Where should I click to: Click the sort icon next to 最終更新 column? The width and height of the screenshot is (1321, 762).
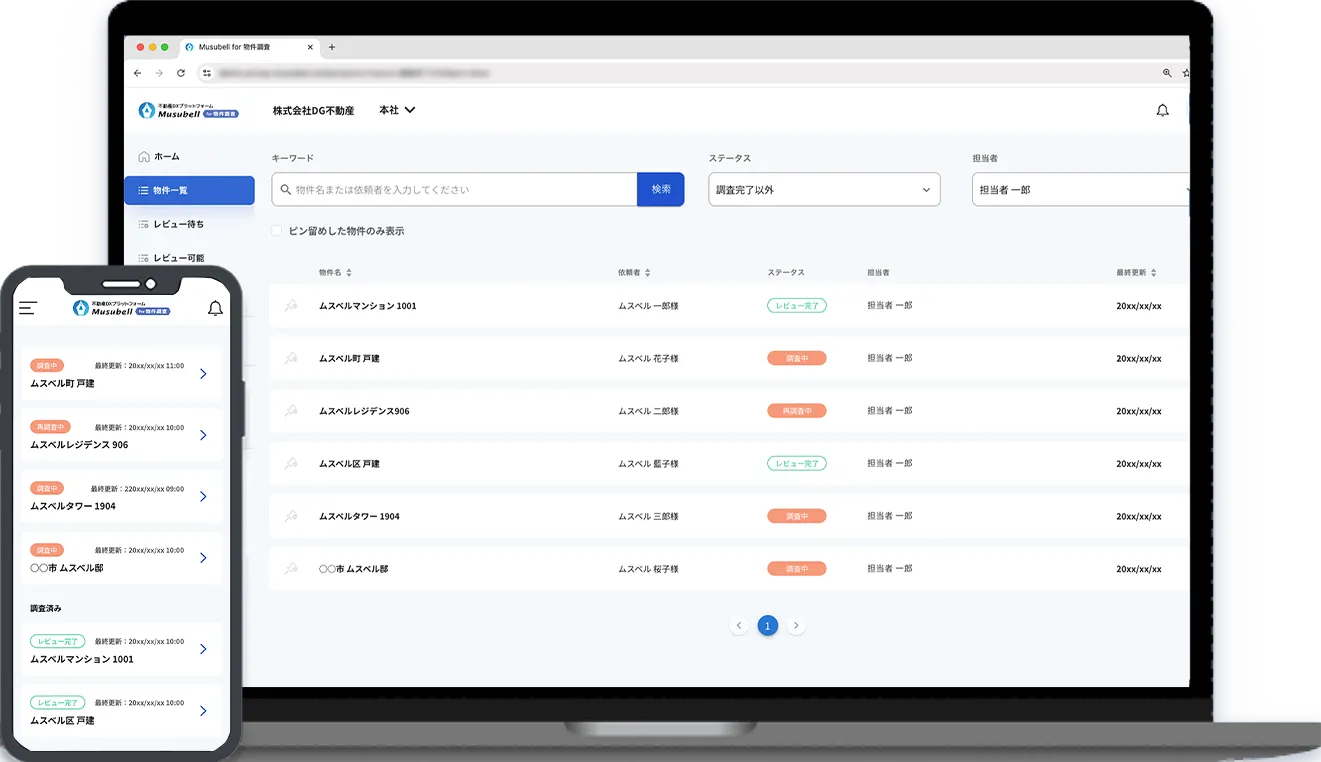point(1154,271)
